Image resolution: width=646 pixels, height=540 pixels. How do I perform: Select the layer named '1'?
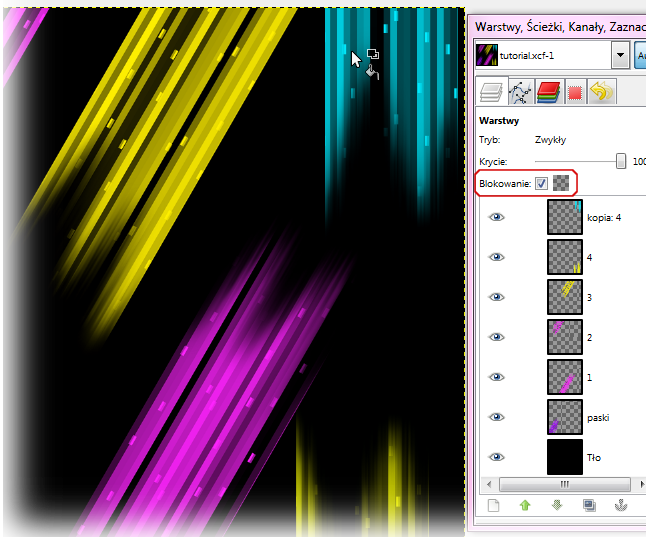pyautogui.click(x=590, y=377)
